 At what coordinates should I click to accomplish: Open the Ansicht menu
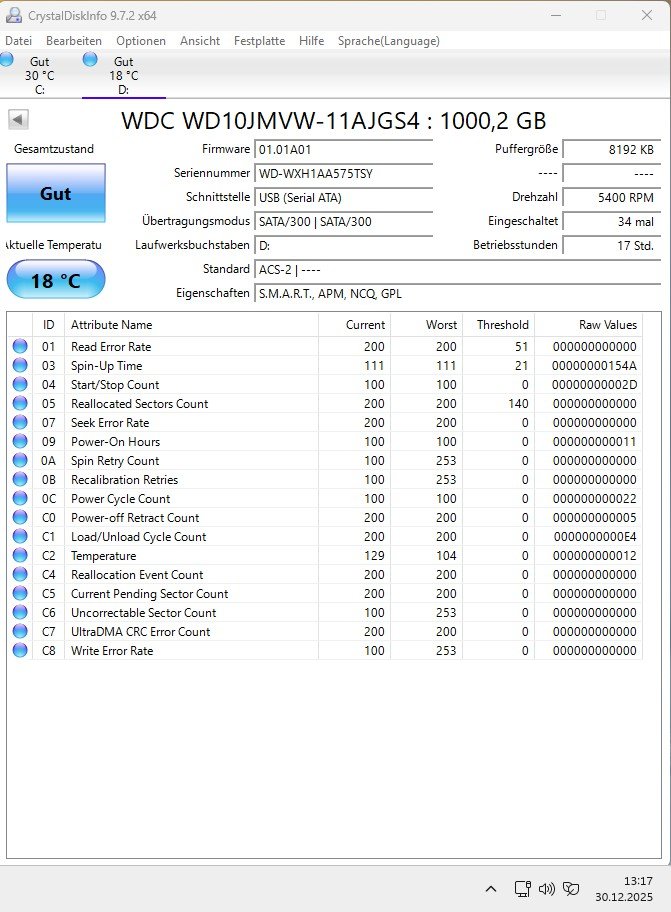pyautogui.click(x=200, y=41)
